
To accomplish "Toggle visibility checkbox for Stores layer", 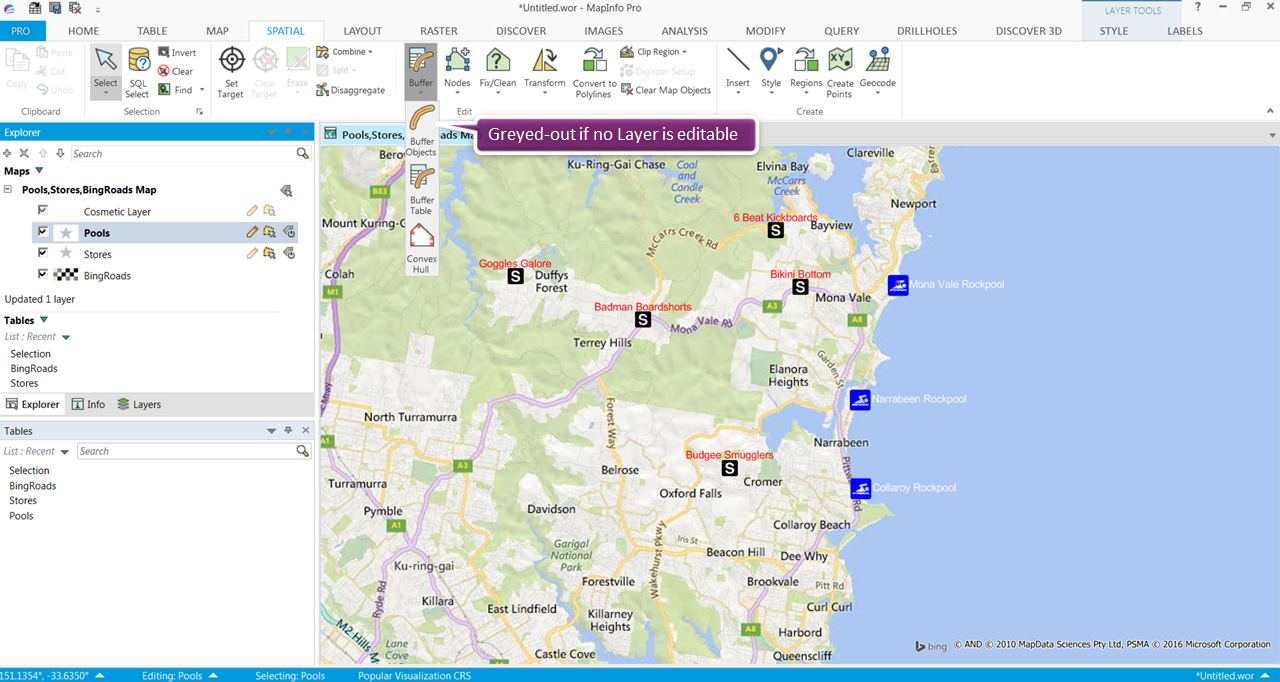I will [43, 253].
